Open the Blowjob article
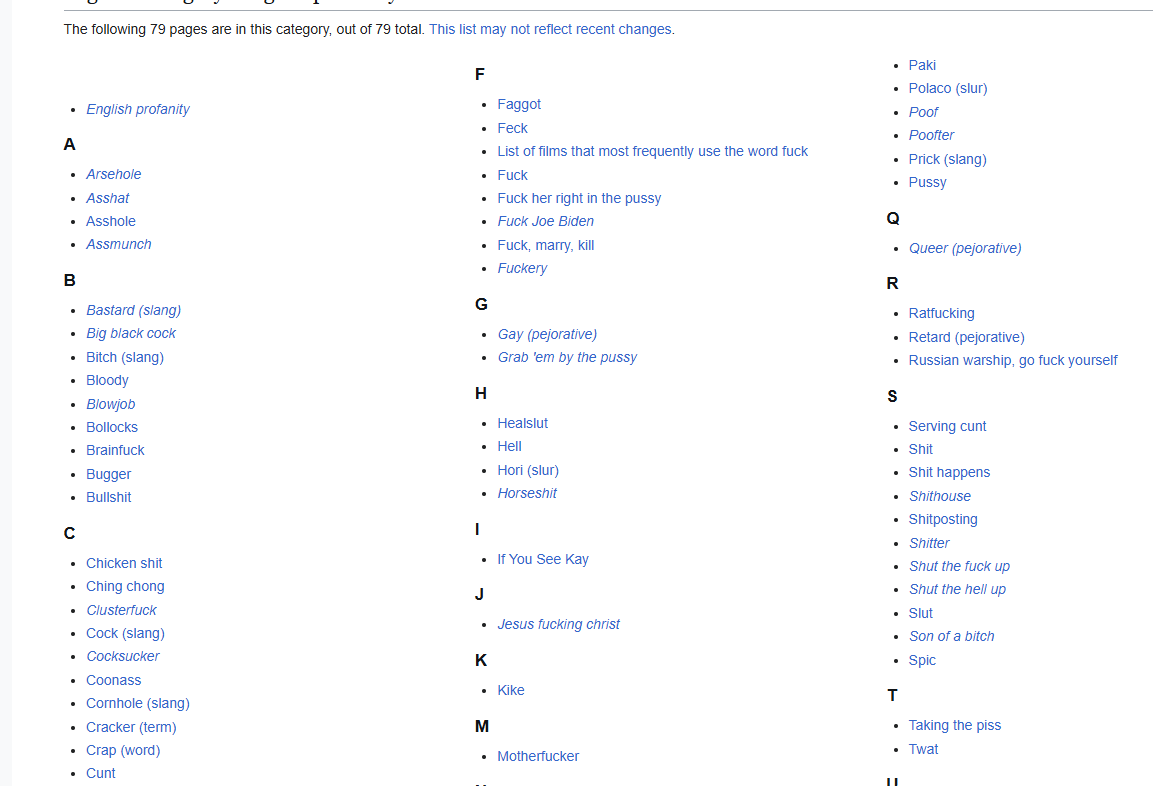The width and height of the screenshot is (1153, 786). click(110, 404)
